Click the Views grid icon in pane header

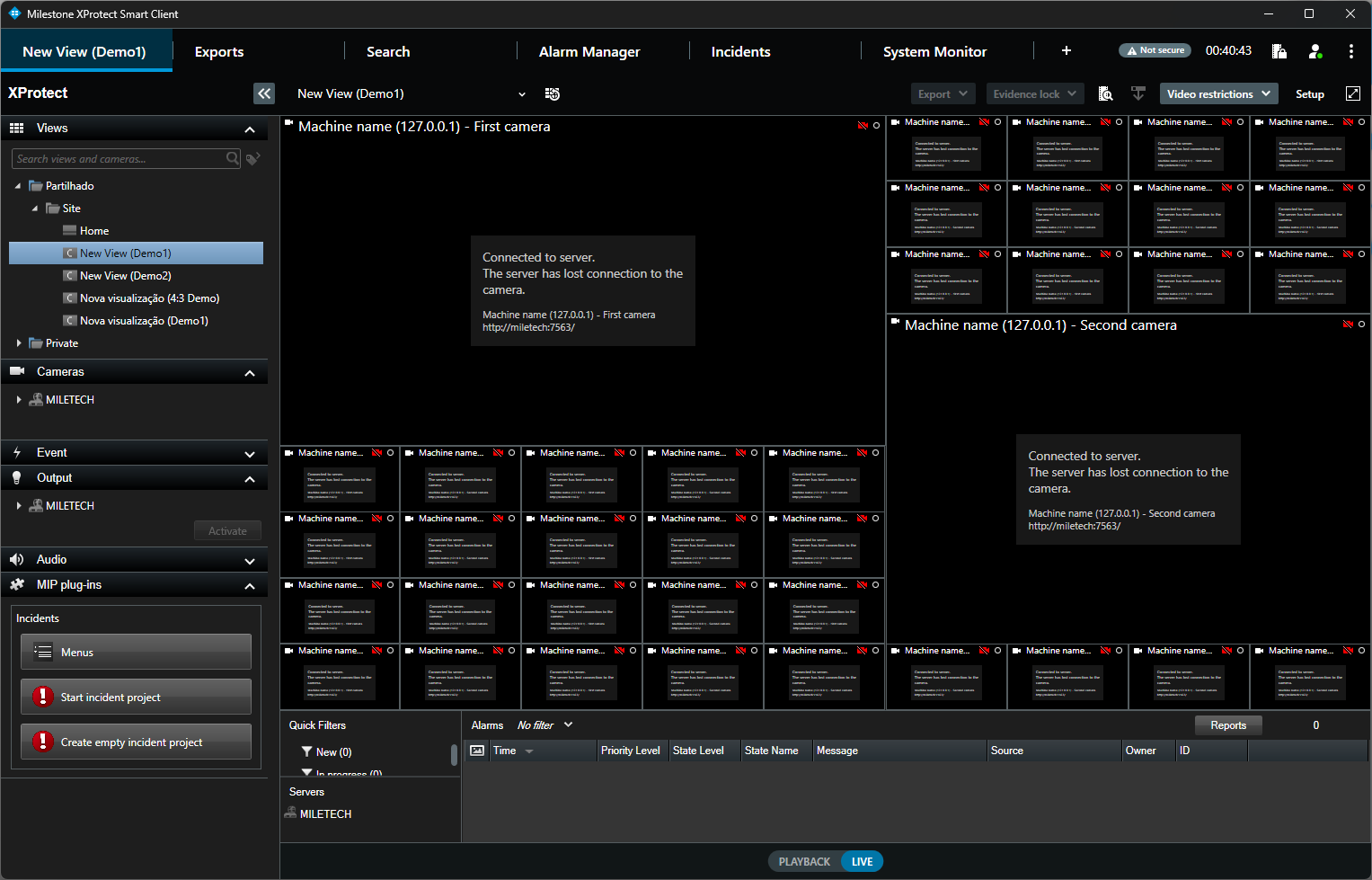pyautogui.click(x=16, y=129)
